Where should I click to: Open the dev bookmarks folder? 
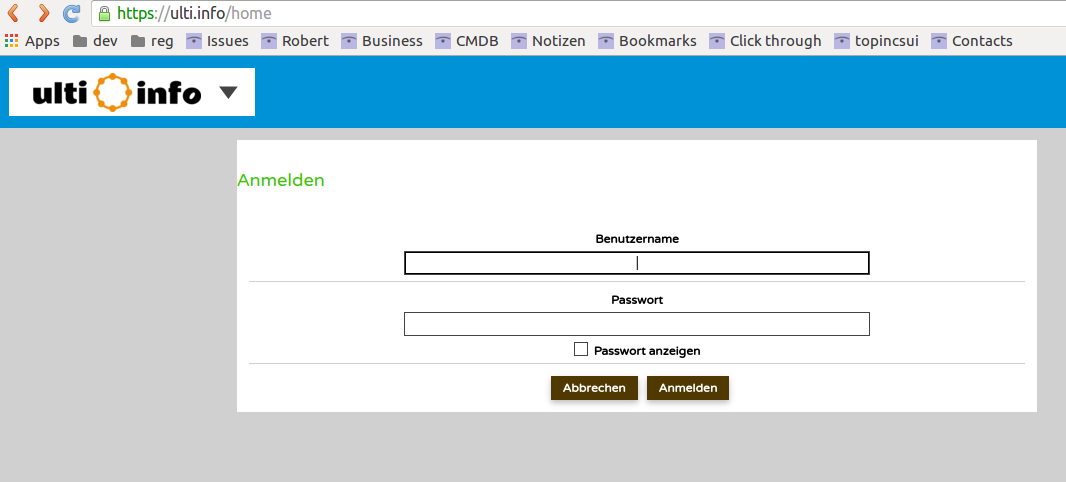95,41
